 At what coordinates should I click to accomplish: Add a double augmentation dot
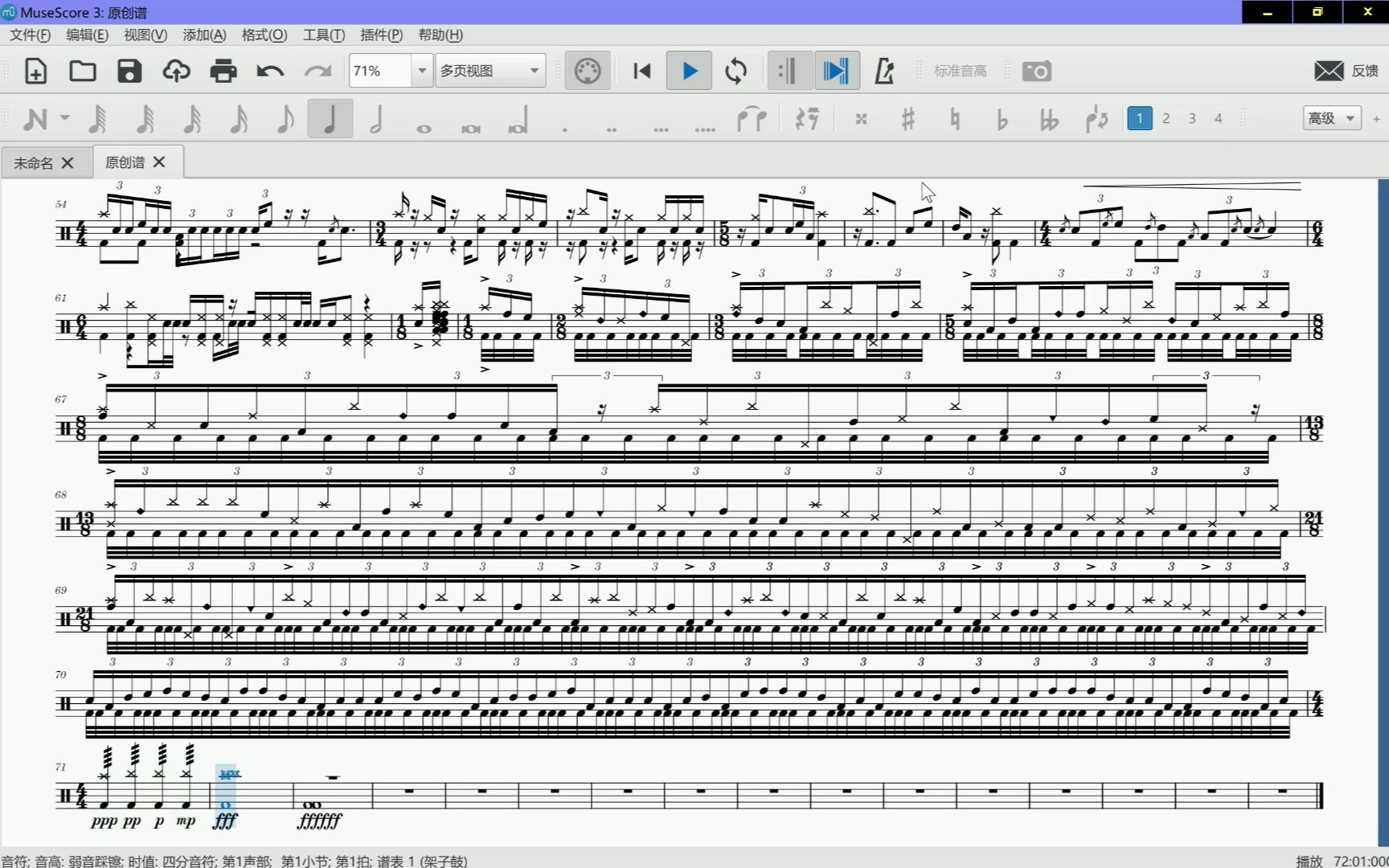point(613,128)
